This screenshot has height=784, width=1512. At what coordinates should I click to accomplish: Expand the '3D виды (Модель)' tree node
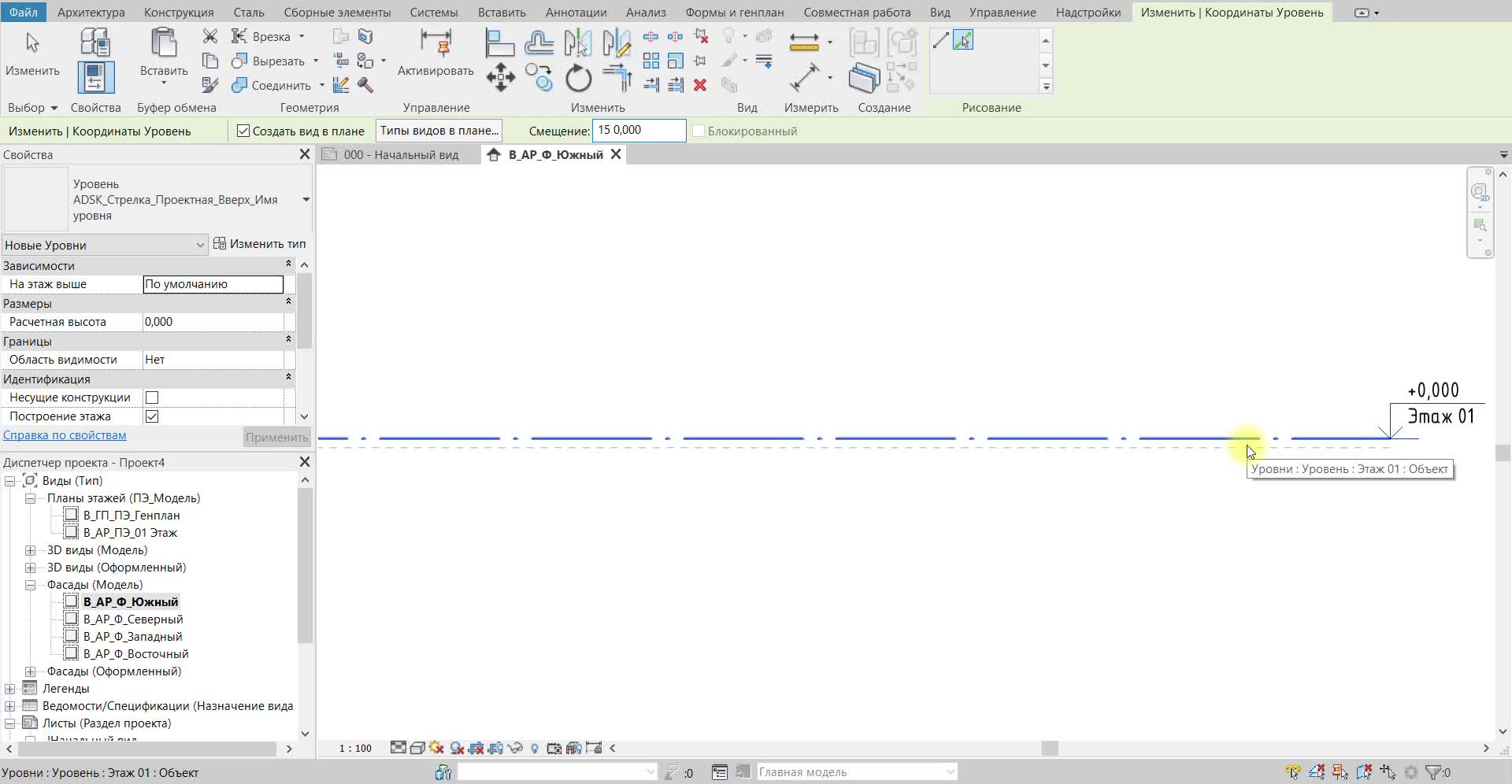pyautogui.click(x=31, y=550)
